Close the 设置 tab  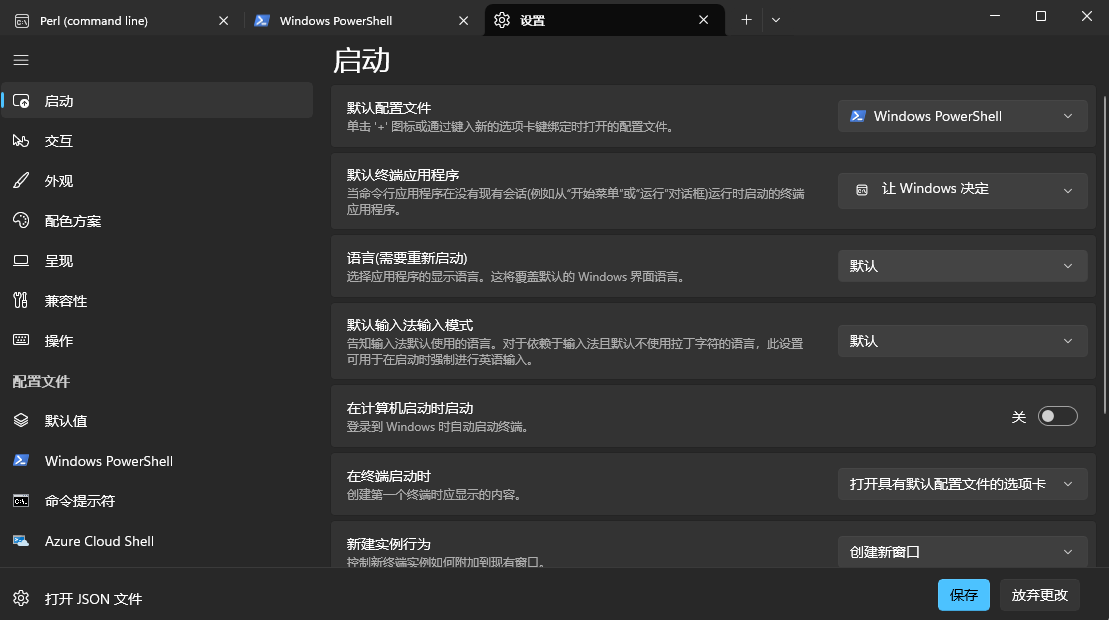click(x=704, y=20)
